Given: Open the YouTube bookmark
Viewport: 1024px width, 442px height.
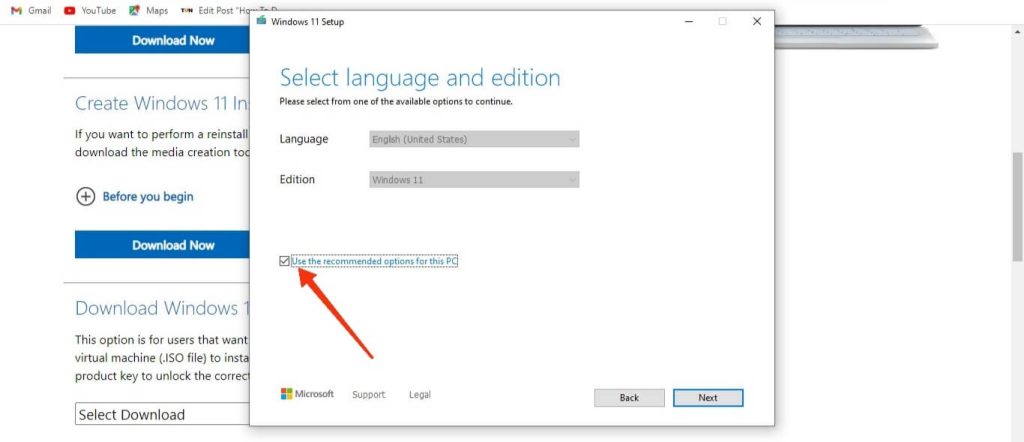Looking at the screenshot, I should pos(90,10).
